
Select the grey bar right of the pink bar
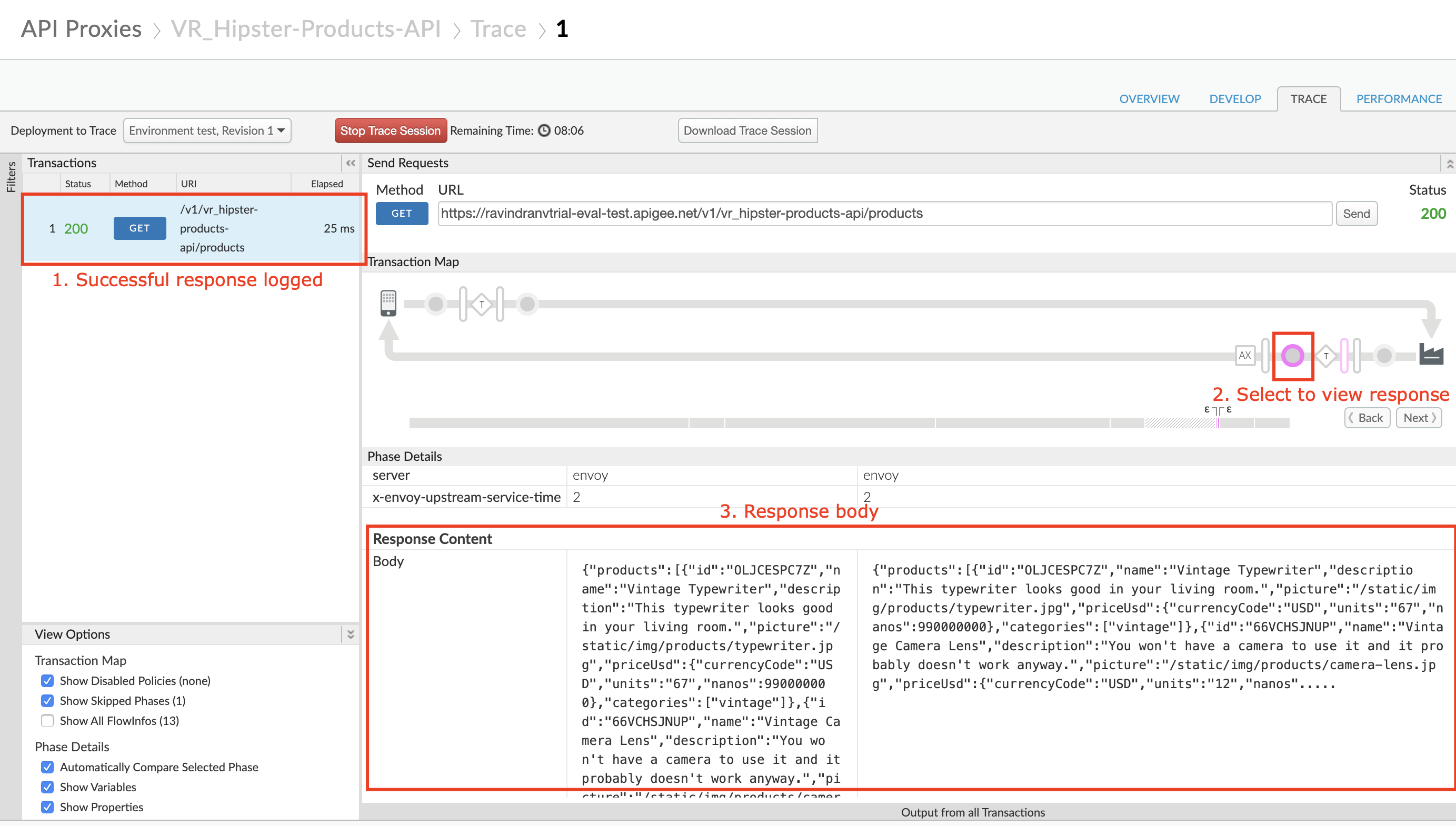(x=1357, y=356)
